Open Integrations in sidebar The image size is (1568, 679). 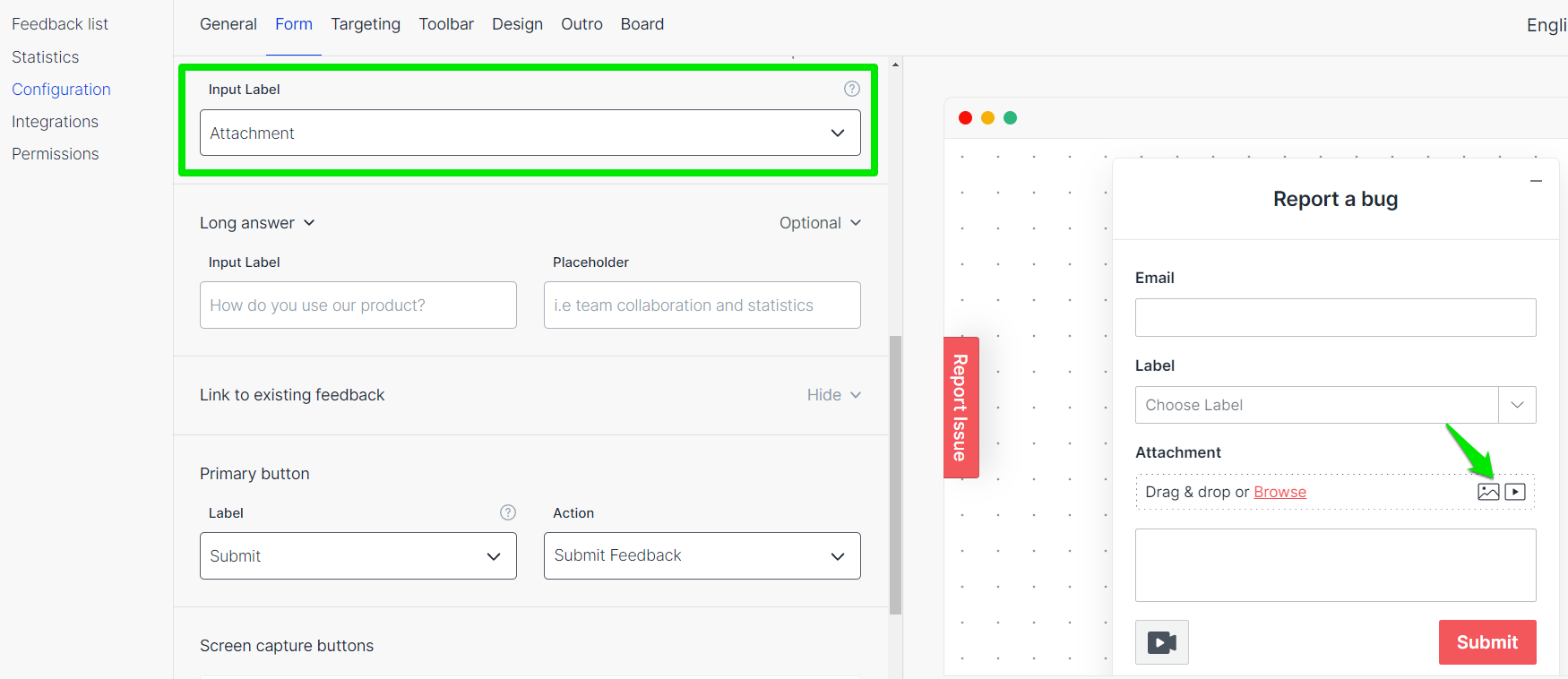[x=55, y=122]
